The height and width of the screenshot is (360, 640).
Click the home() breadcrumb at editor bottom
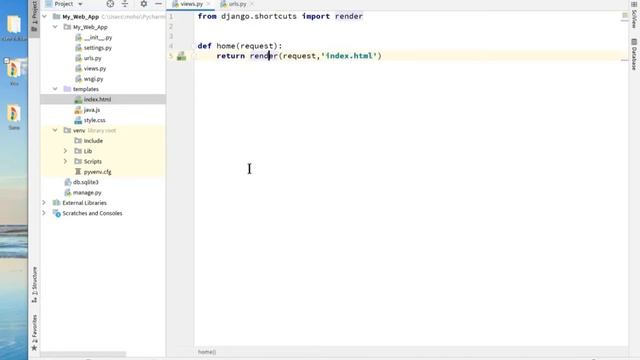click(x=207, y=352)
